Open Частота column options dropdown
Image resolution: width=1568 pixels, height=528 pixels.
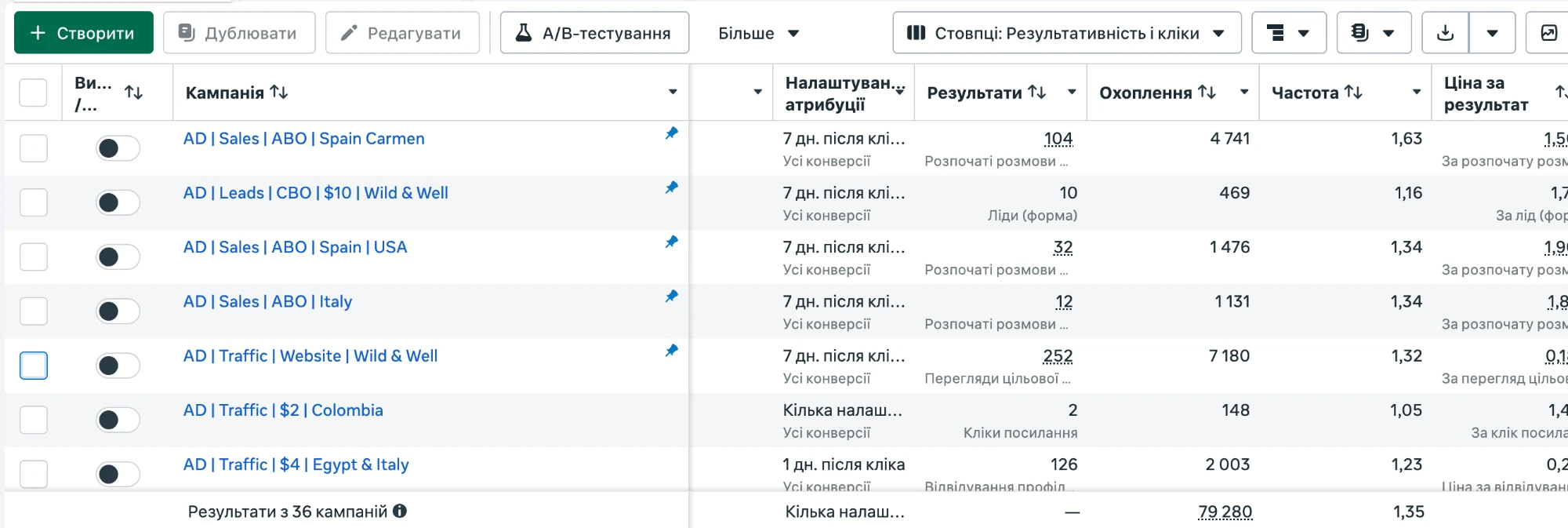coord(1417,92)
